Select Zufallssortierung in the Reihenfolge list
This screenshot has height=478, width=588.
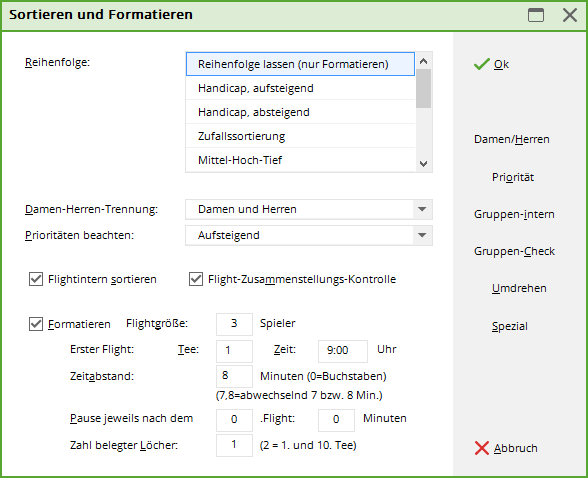click(301, 136)
